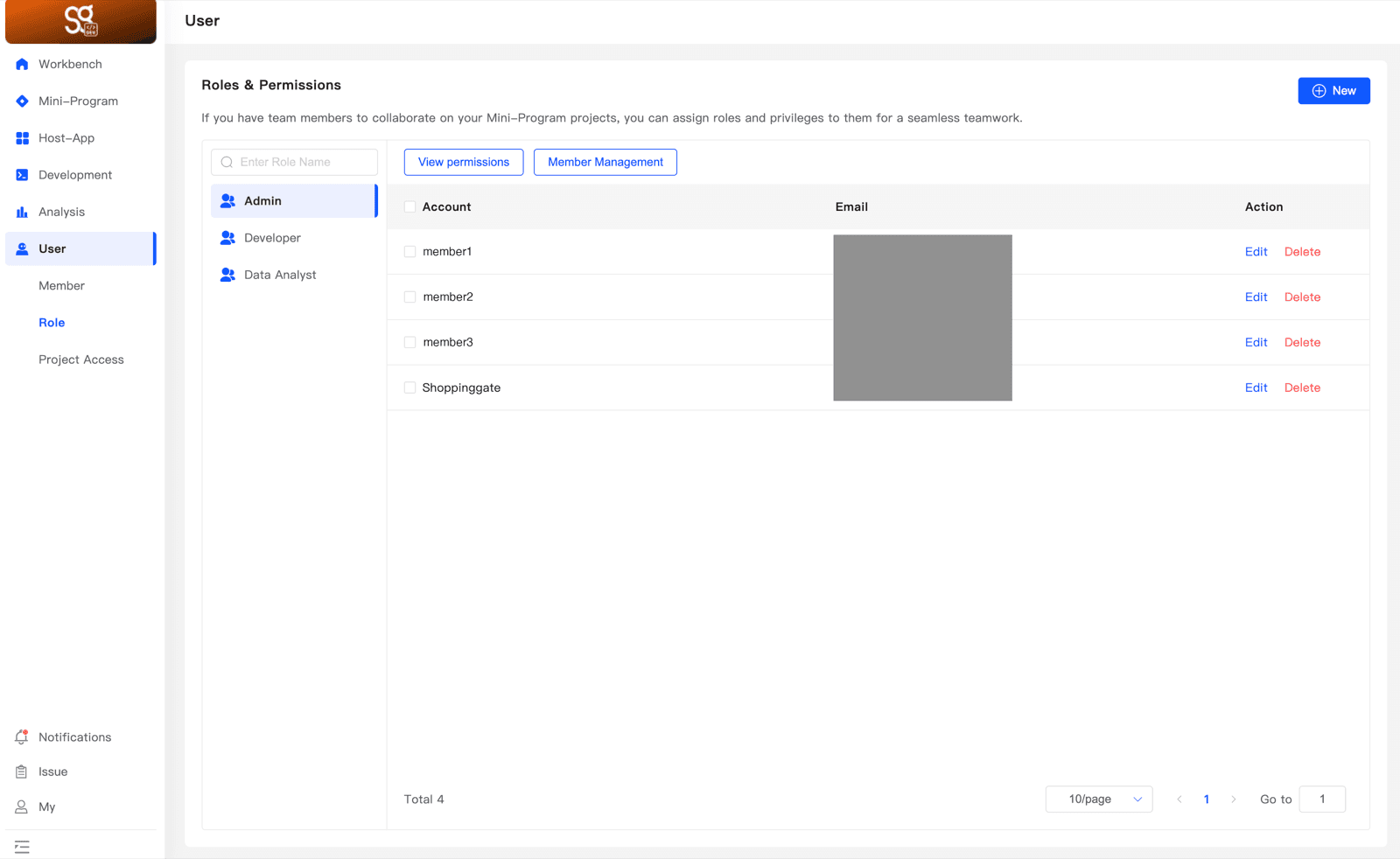The height and width of the screenshot is (859, 1400).
Task: Click the SG logo at top left
Action: pos(80,21)
